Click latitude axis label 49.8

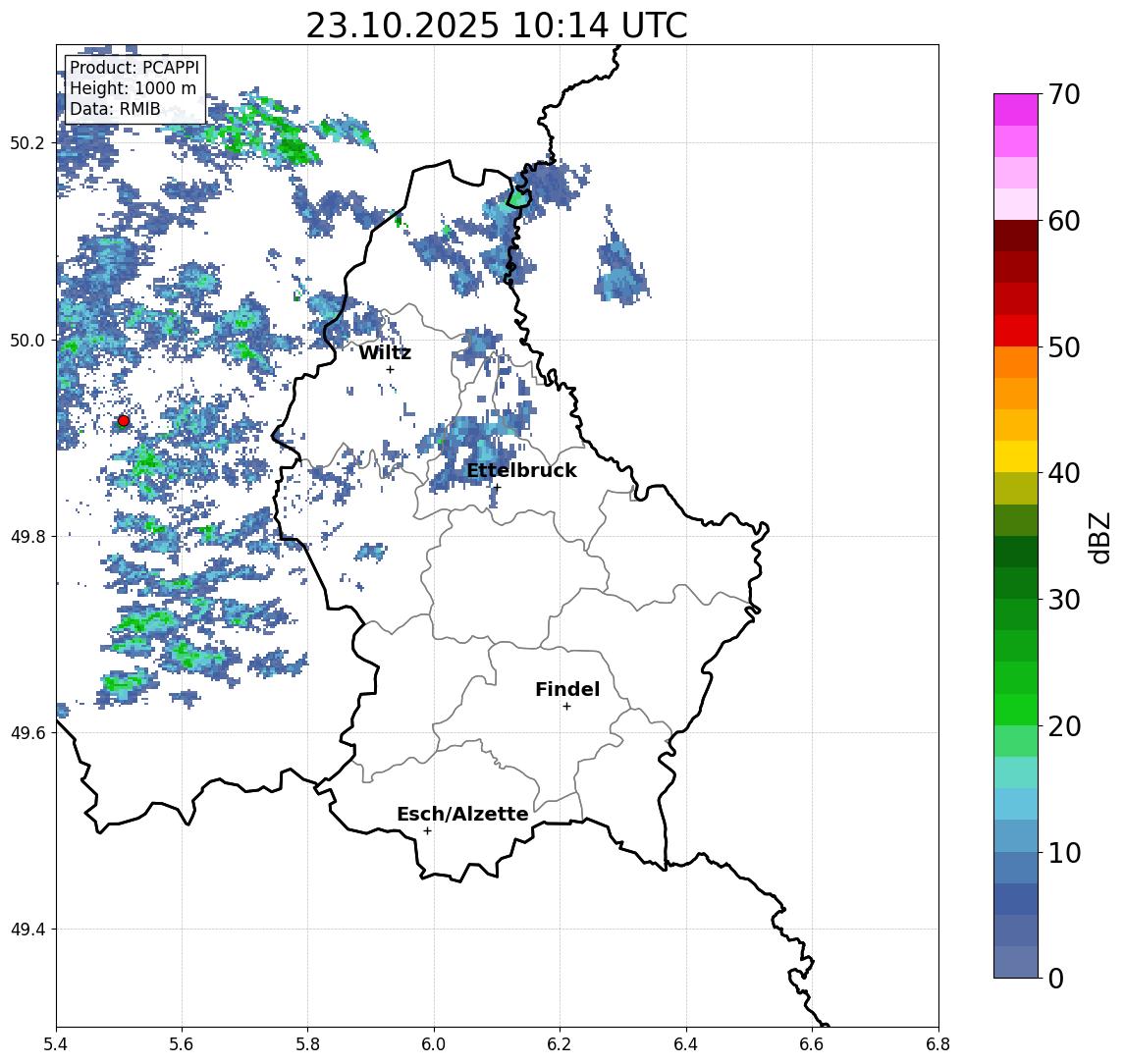tap(27, 537)
